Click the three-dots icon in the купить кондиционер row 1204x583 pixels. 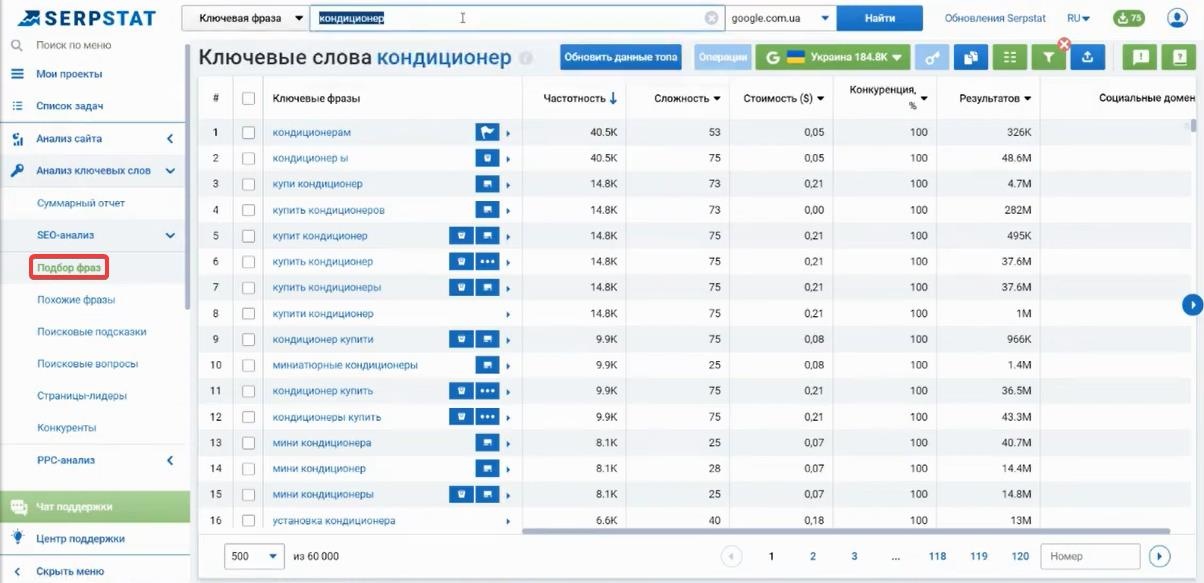[487, 262]
